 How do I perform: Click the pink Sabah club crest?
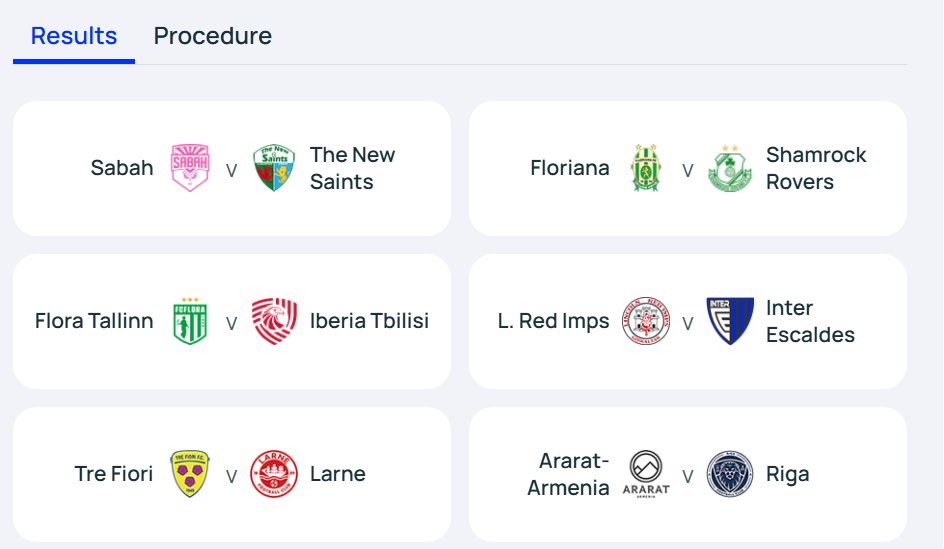190,168
